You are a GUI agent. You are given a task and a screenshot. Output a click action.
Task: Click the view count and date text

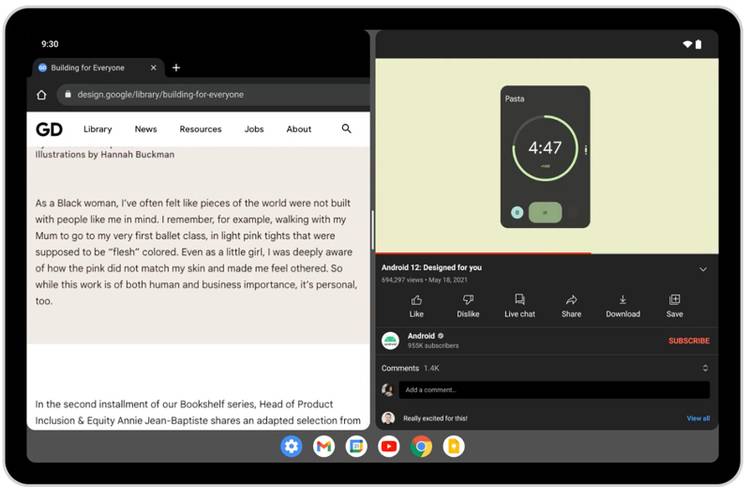424,280
